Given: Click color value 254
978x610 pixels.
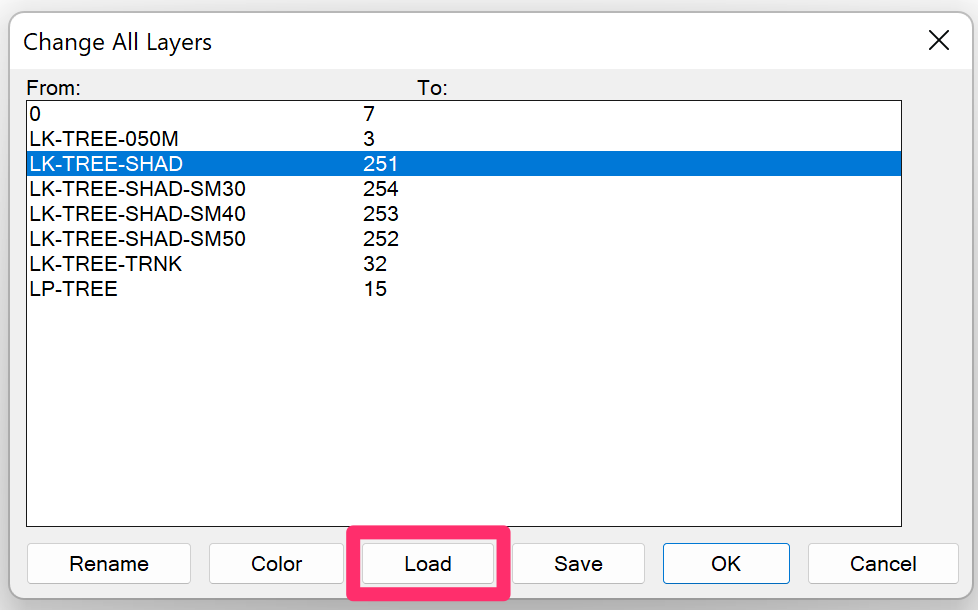Looking at the screenshot, I should pyautogui.click(x=380, y=188).
